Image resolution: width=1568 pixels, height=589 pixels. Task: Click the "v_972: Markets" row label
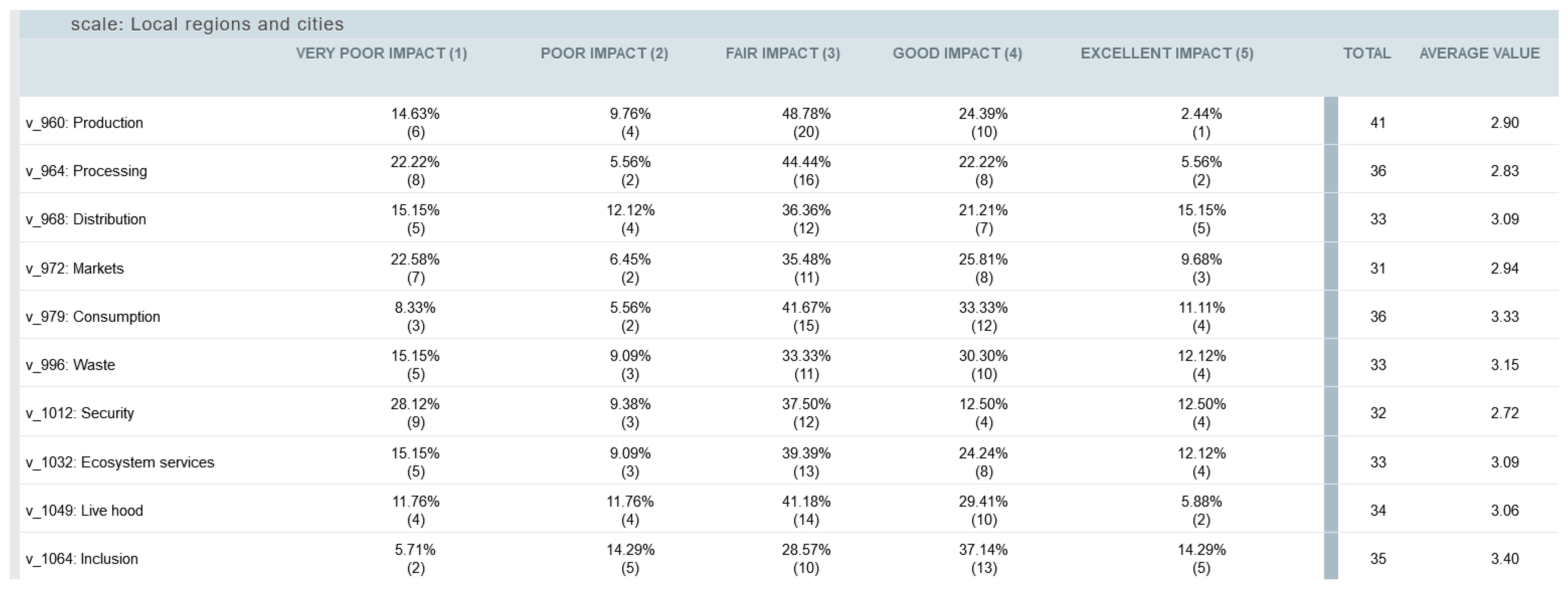pyautogui.click(x=74, y=268)
